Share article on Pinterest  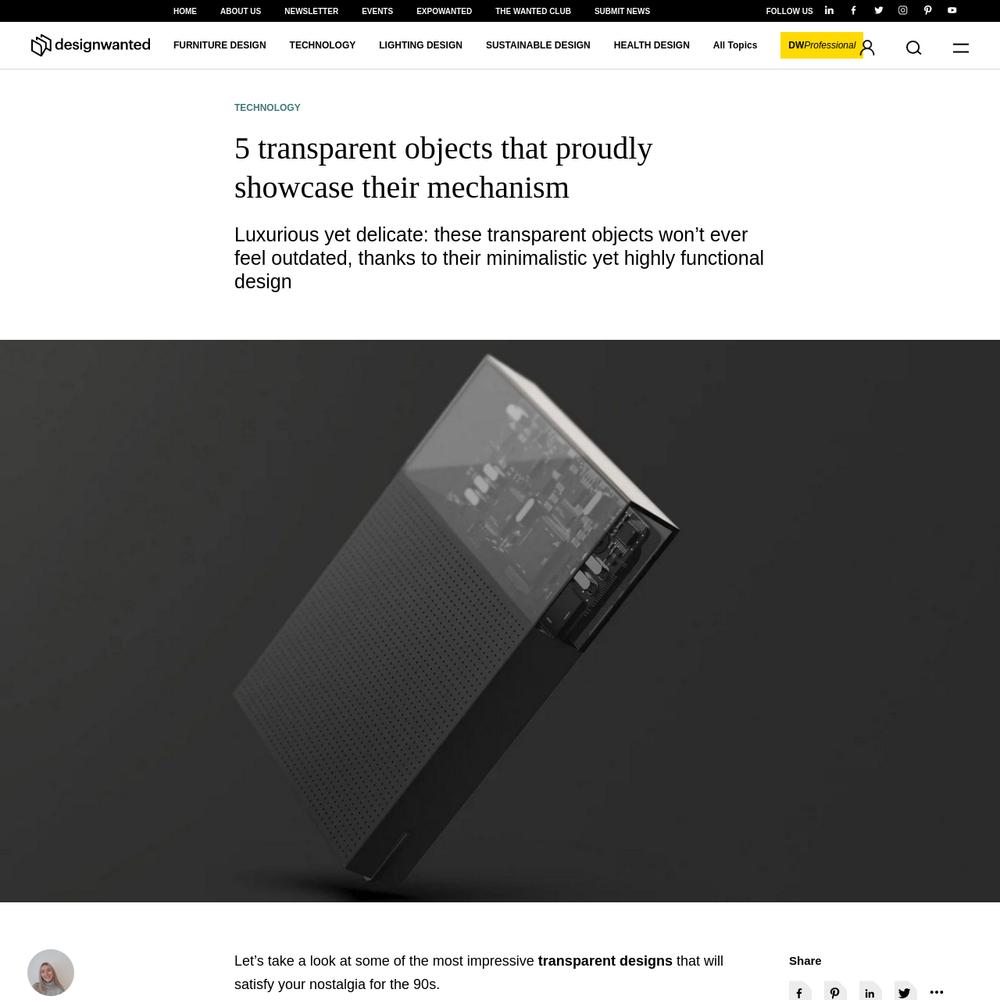(834, 991)
